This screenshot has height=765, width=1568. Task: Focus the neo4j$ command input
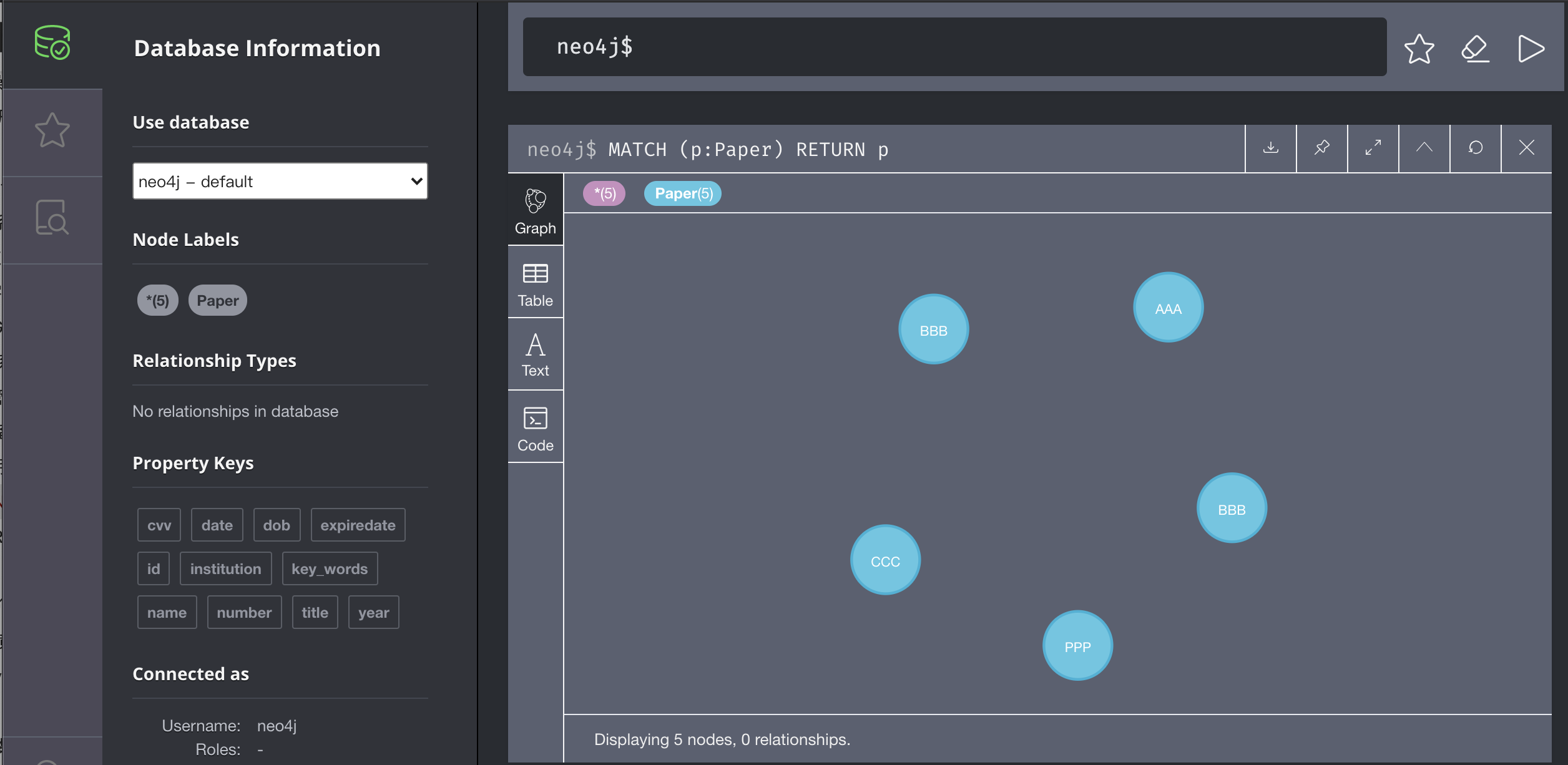[954, 47]
